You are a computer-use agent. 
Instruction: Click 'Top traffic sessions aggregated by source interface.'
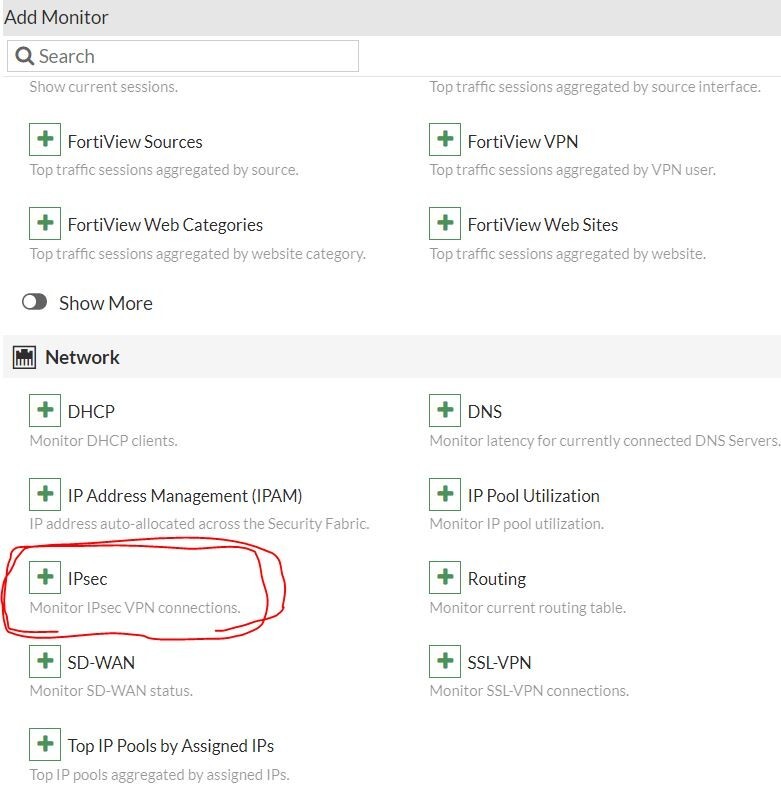(595, 87)
